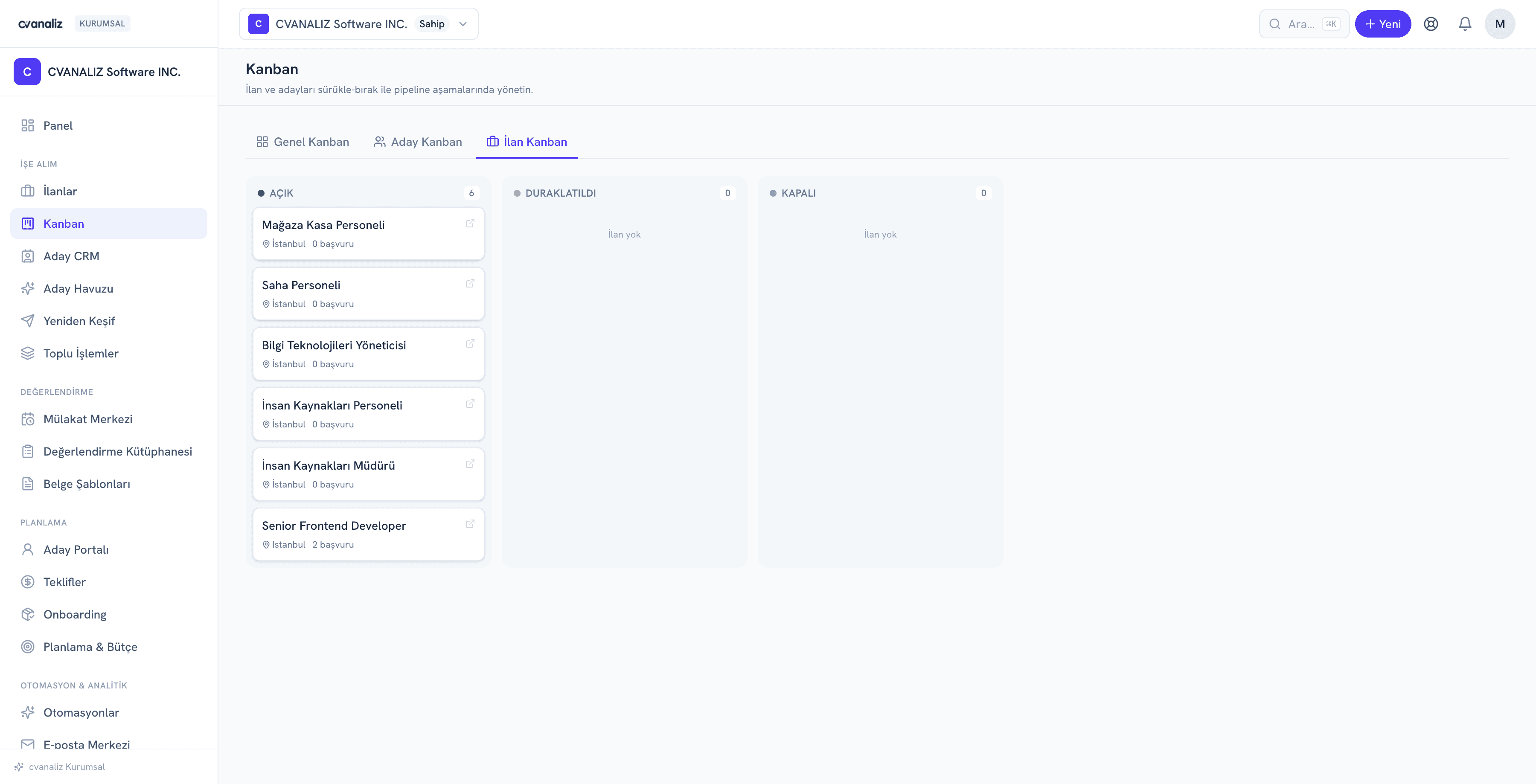
Task: Open Toplu İşlemler page
Action: 108,354
